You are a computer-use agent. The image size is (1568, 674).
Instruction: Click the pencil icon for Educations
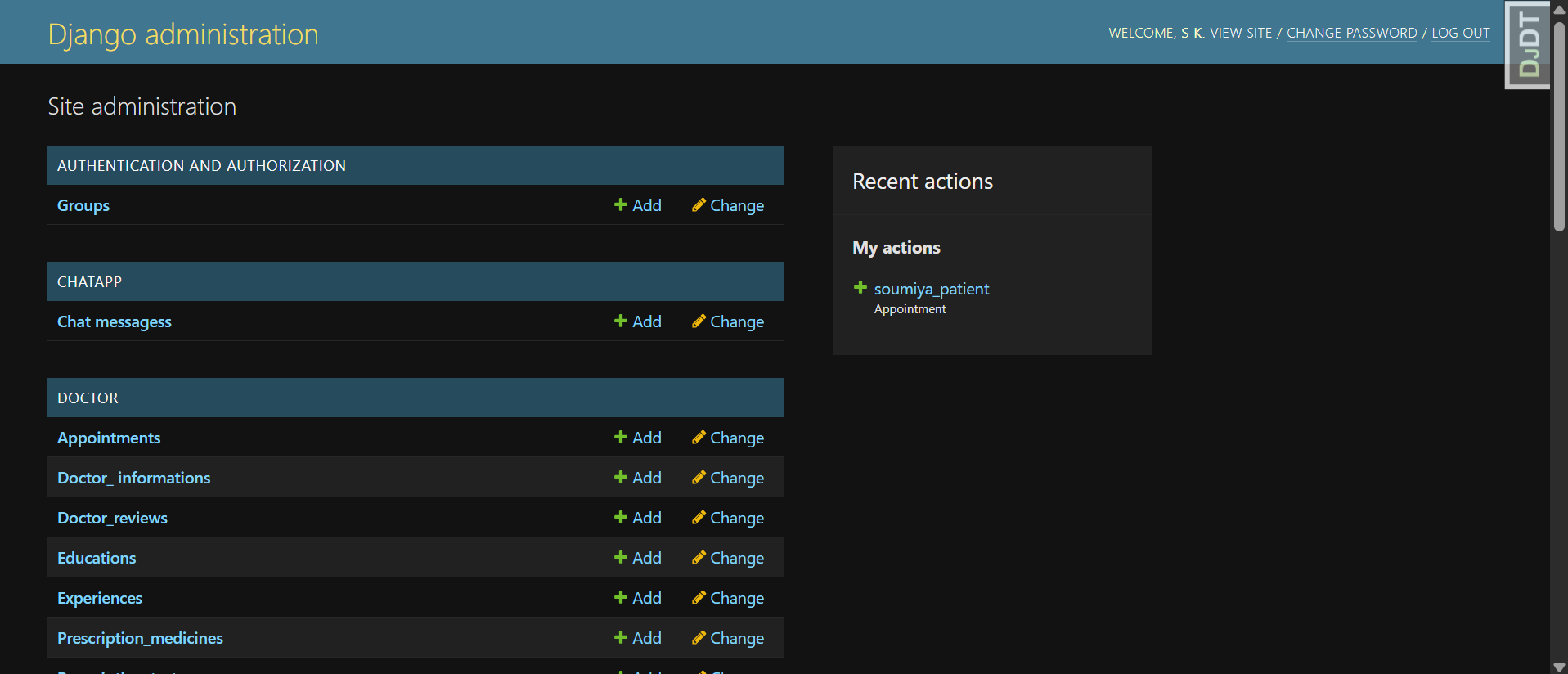699,557
